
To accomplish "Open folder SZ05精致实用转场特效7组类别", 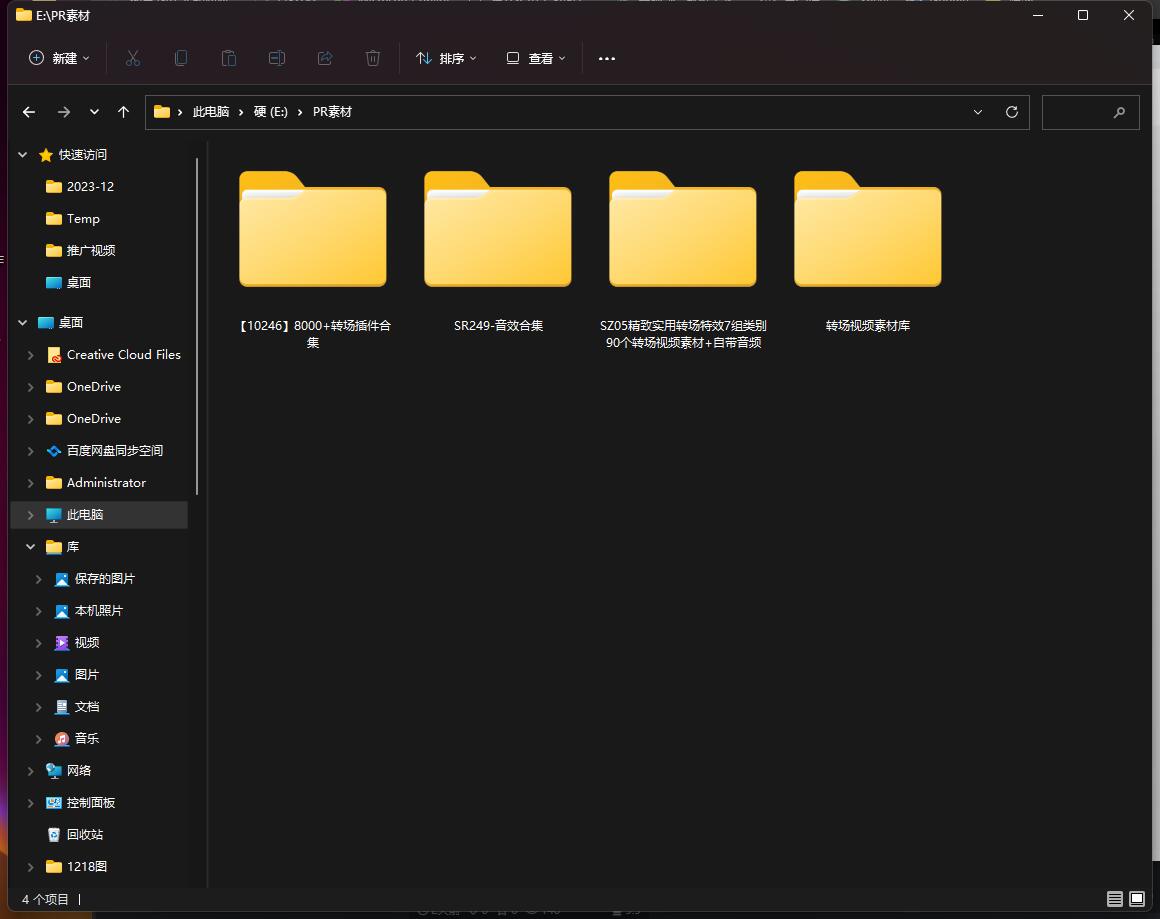I will [x=683, y=260].
